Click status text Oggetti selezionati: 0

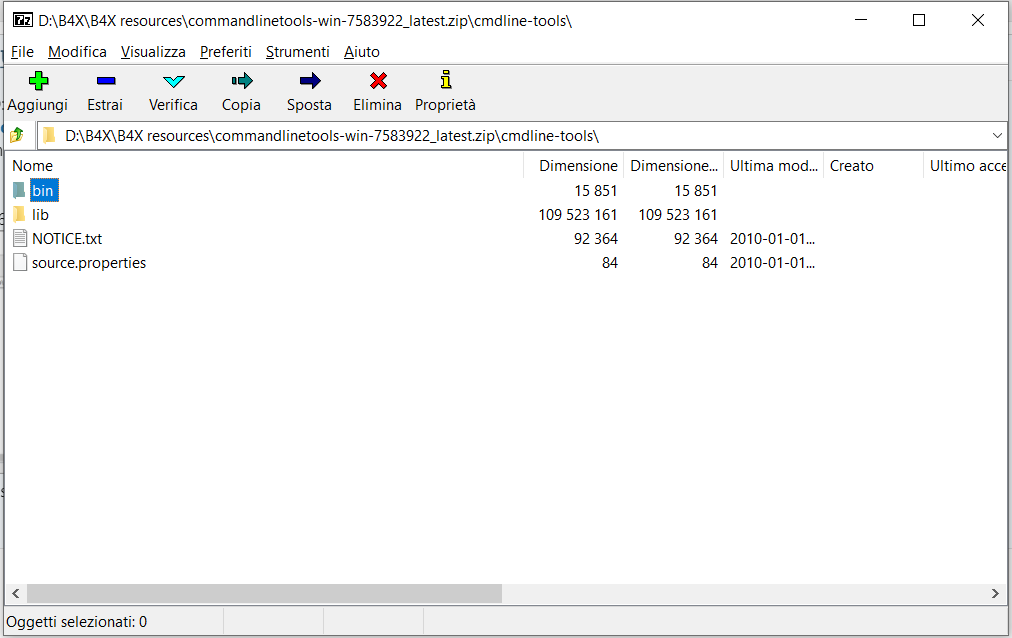[77, 622]
